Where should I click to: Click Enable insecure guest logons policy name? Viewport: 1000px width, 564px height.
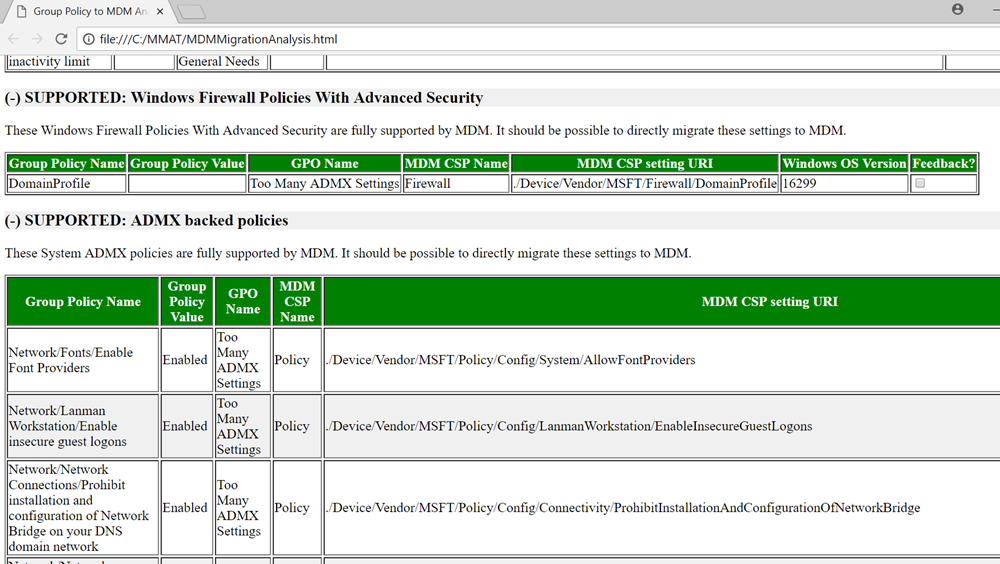point(83,426)
